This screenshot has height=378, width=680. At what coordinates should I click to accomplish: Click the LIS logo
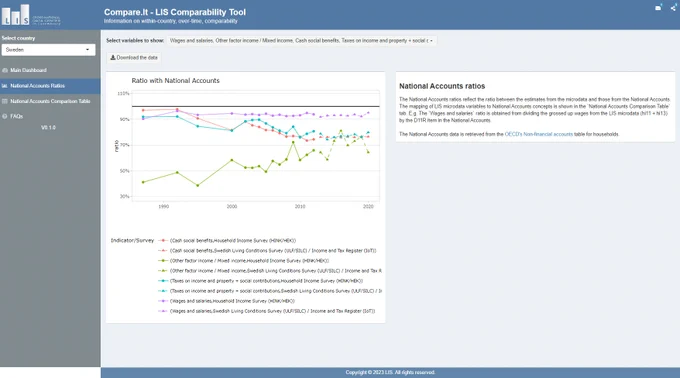tap(31, 15)
